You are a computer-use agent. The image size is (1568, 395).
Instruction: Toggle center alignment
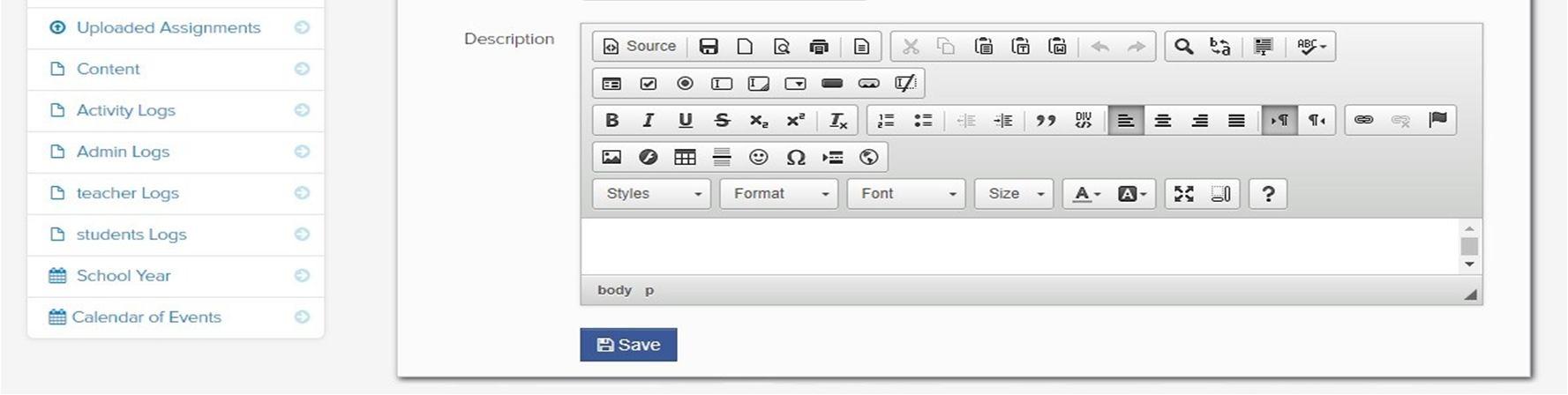point(1163,121)
